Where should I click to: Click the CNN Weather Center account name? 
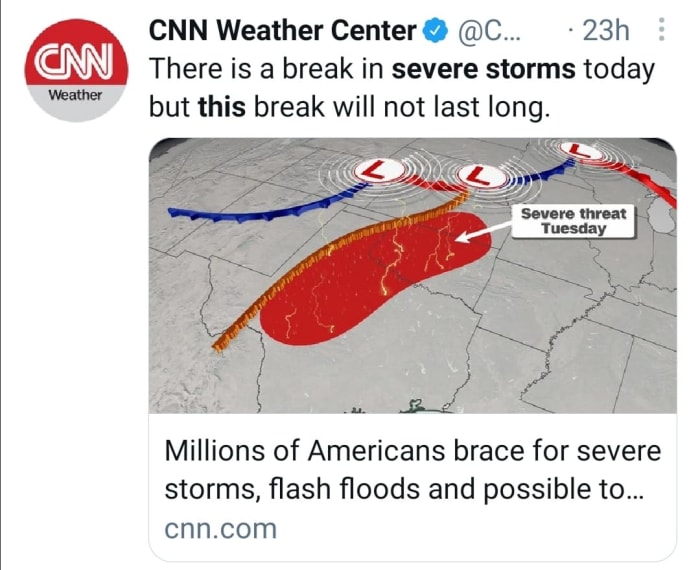pos(282,31)
